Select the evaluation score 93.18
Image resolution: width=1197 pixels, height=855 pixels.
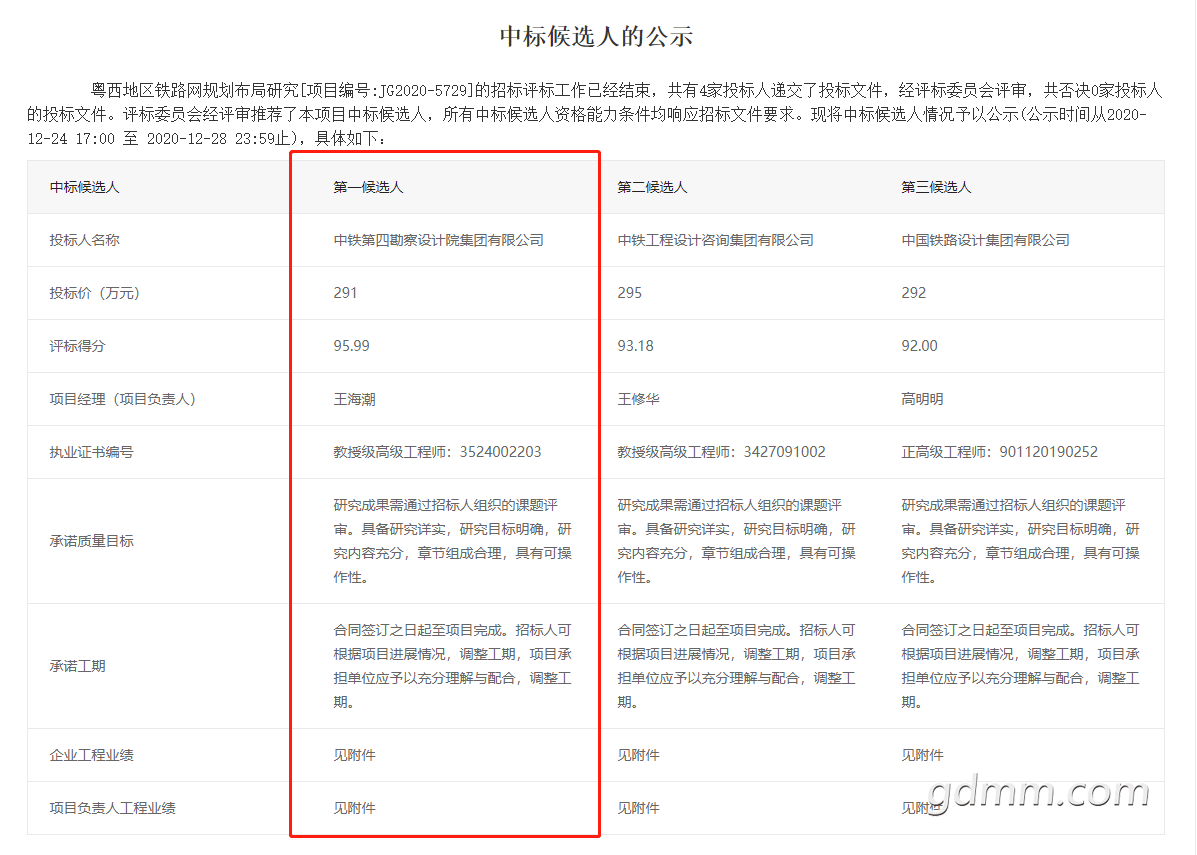click(x=636, y=346)
